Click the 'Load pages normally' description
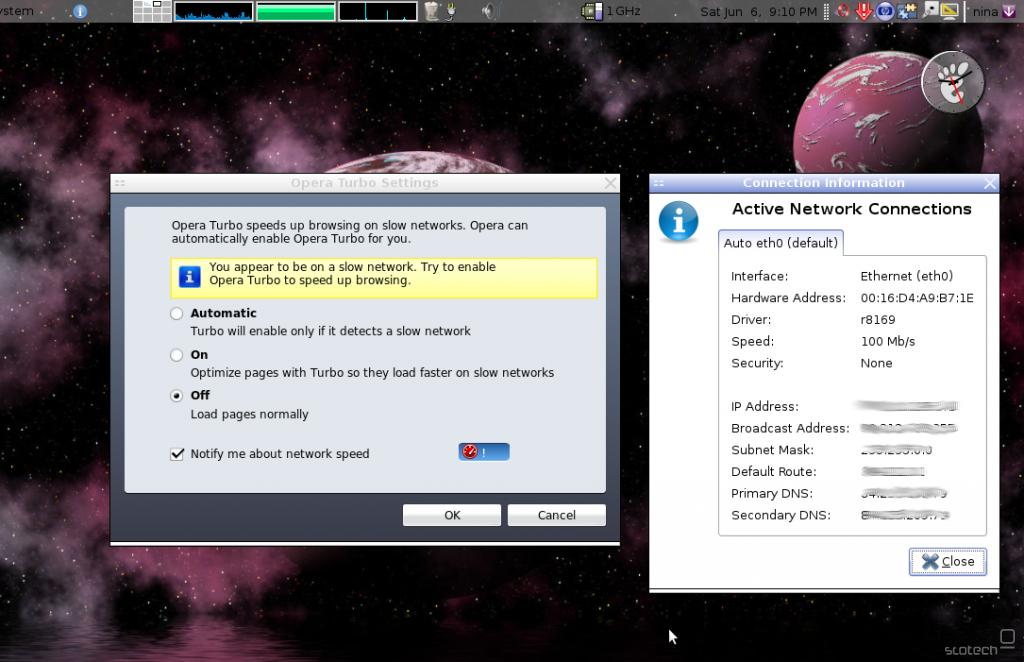The height and width of the screenshot is (662, 1024). (x=249, y=415)
